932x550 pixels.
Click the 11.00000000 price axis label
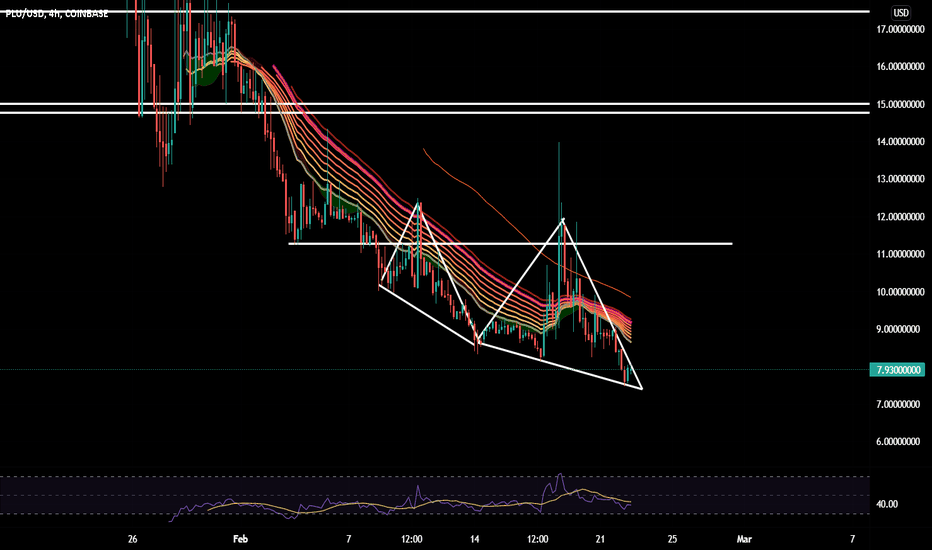[x=900, y=254]
